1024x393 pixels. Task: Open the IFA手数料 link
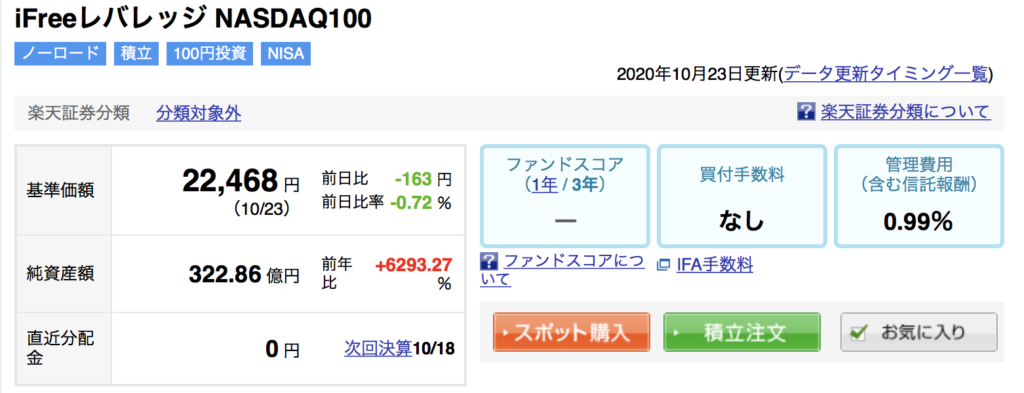click(x=715, y=265)
